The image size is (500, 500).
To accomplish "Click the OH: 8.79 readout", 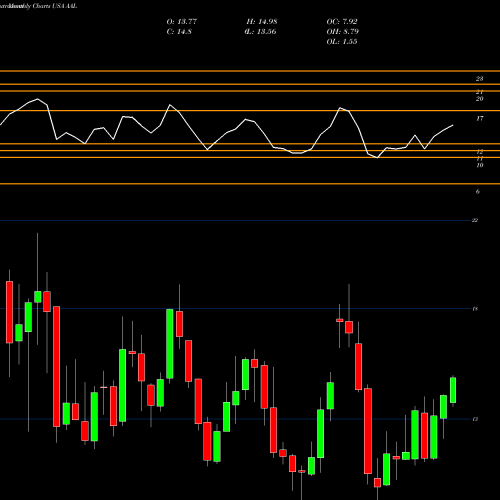I will [x=342, y=32].
